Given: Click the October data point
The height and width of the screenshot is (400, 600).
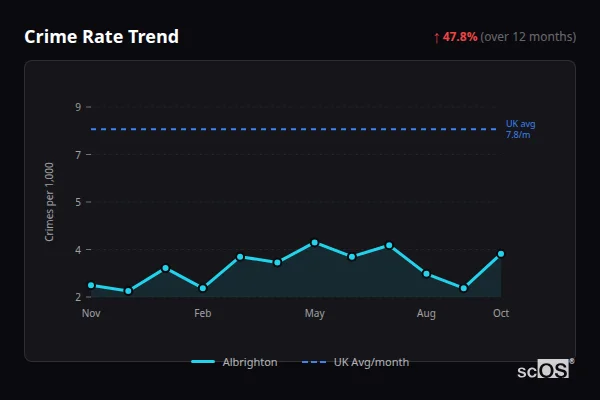Looking at the screenshot, I should pos(501,254).
